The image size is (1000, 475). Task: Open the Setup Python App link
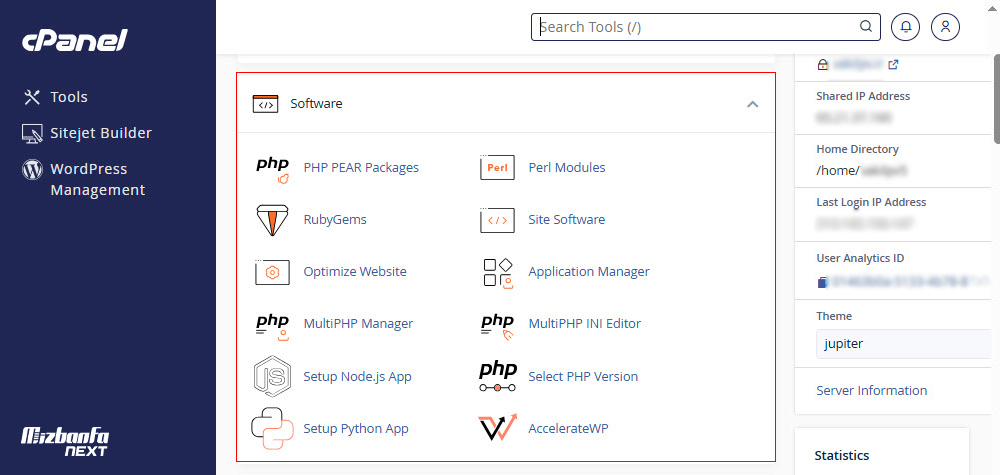356,428
